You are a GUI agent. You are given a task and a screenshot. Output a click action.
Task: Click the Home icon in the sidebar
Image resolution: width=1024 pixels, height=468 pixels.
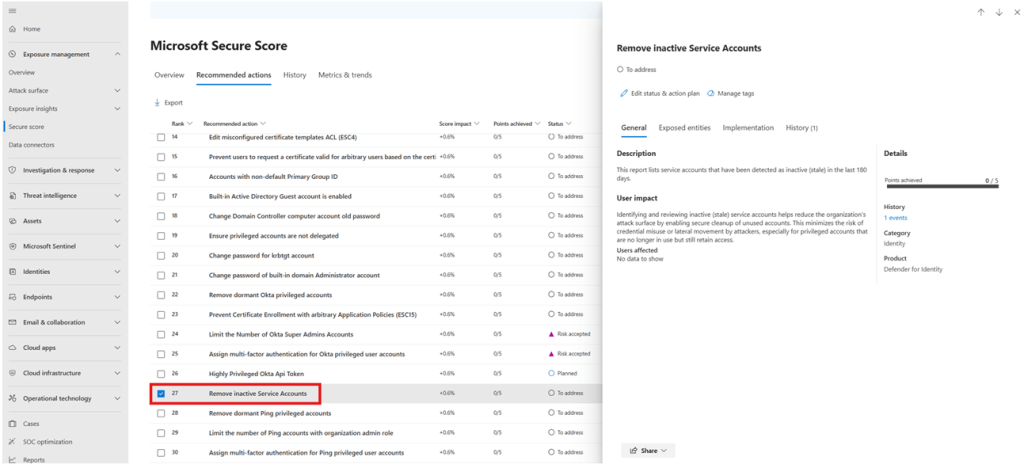pyautogui.click(x=13, y=30)
